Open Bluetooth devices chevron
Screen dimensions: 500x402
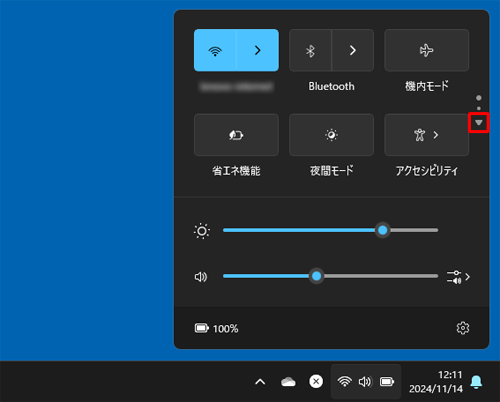pos(353,50)
